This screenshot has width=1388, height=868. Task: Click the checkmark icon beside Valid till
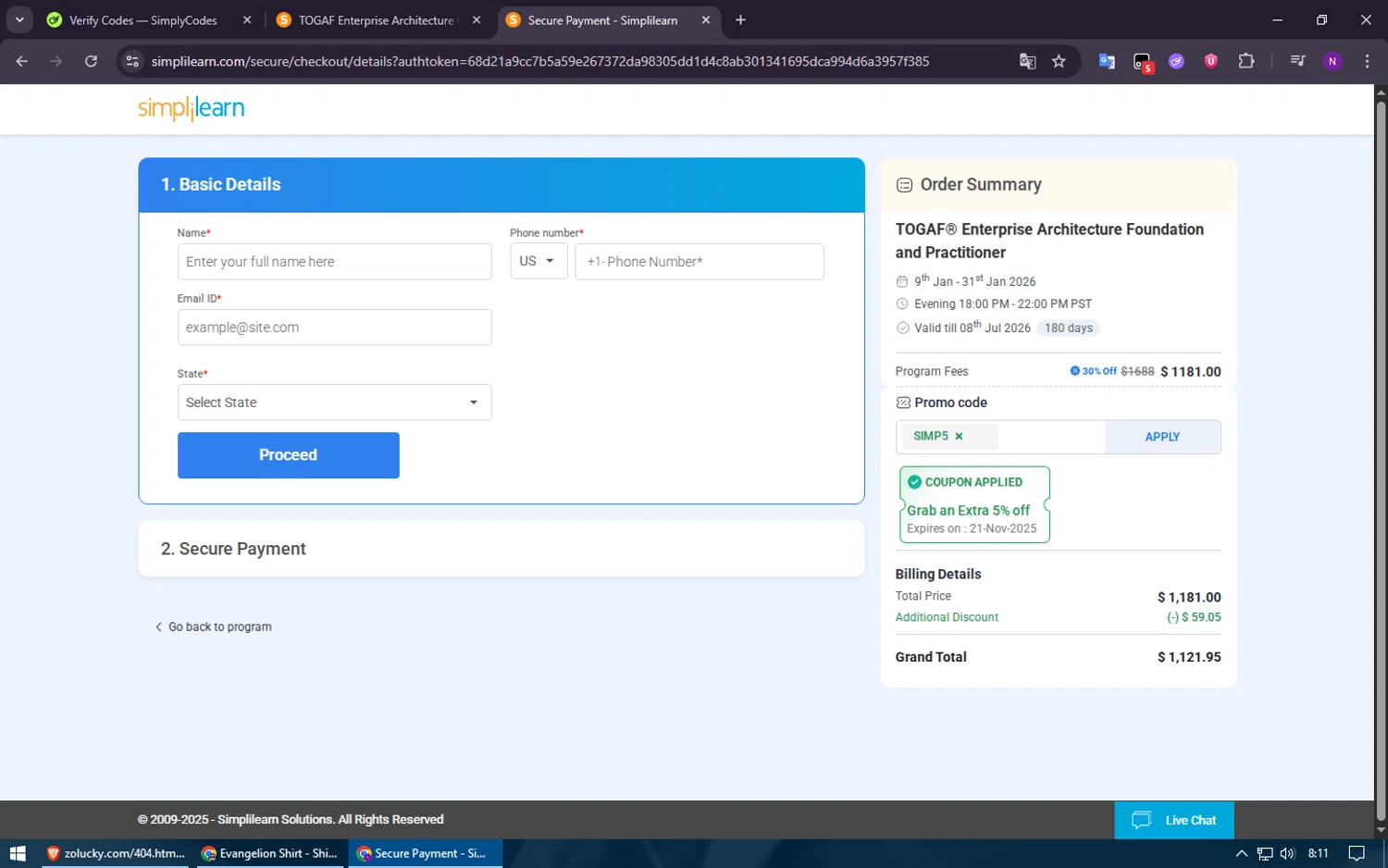[x=902, y=328]
